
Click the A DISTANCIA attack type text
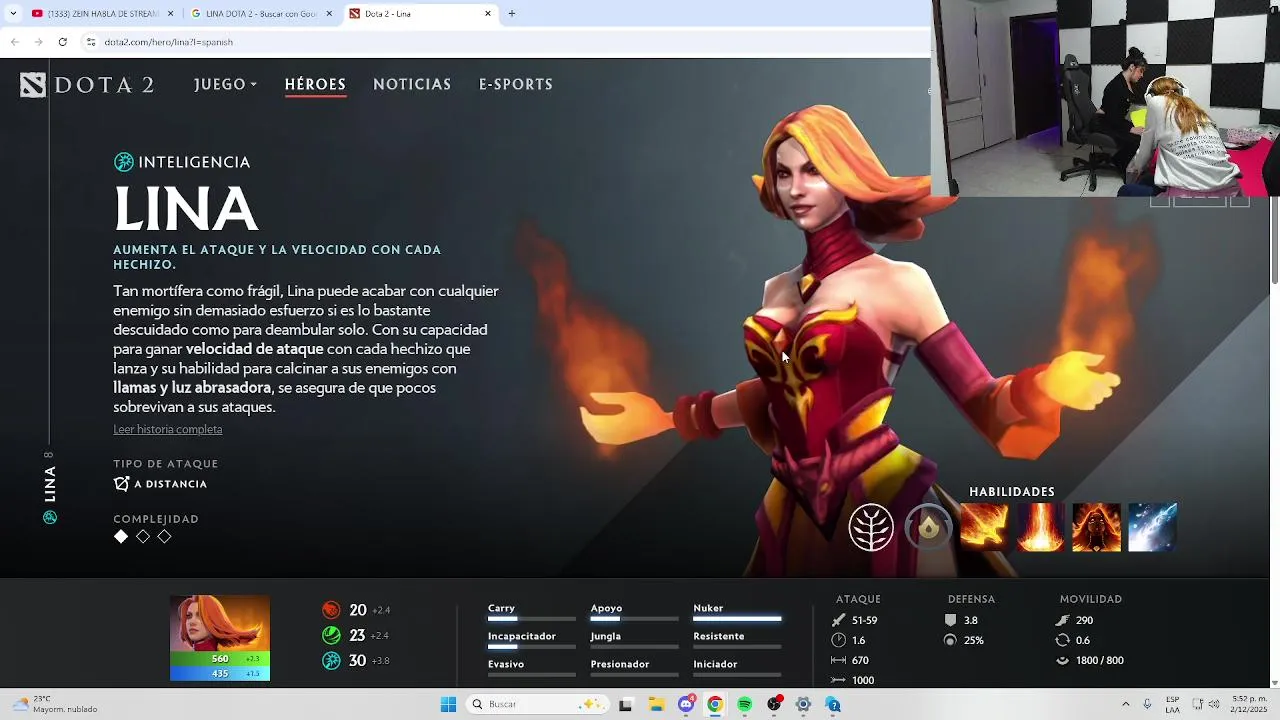click(170, 484)
